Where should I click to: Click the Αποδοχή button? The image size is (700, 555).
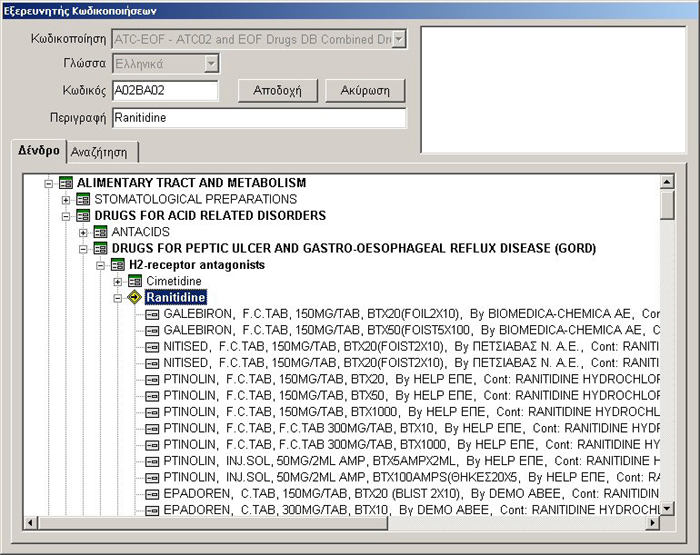click(277, 91)
